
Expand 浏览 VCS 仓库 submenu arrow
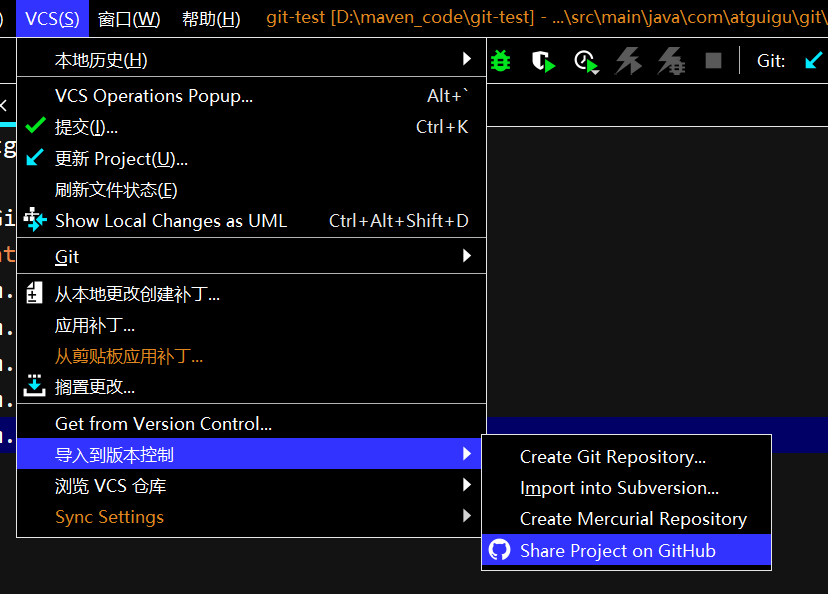[466, 485]
